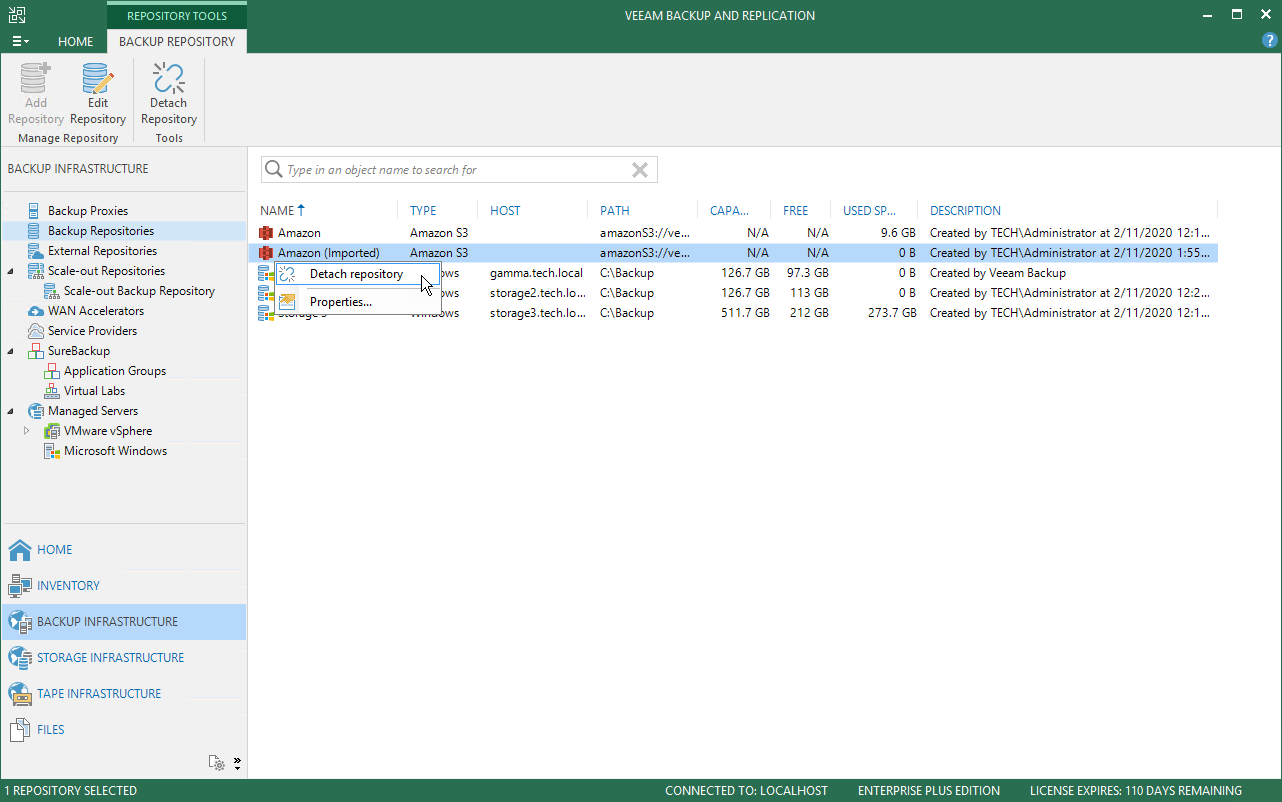Go to the Inventory view
This screenshot has width=1282, height=802.
tap(124, 586)
